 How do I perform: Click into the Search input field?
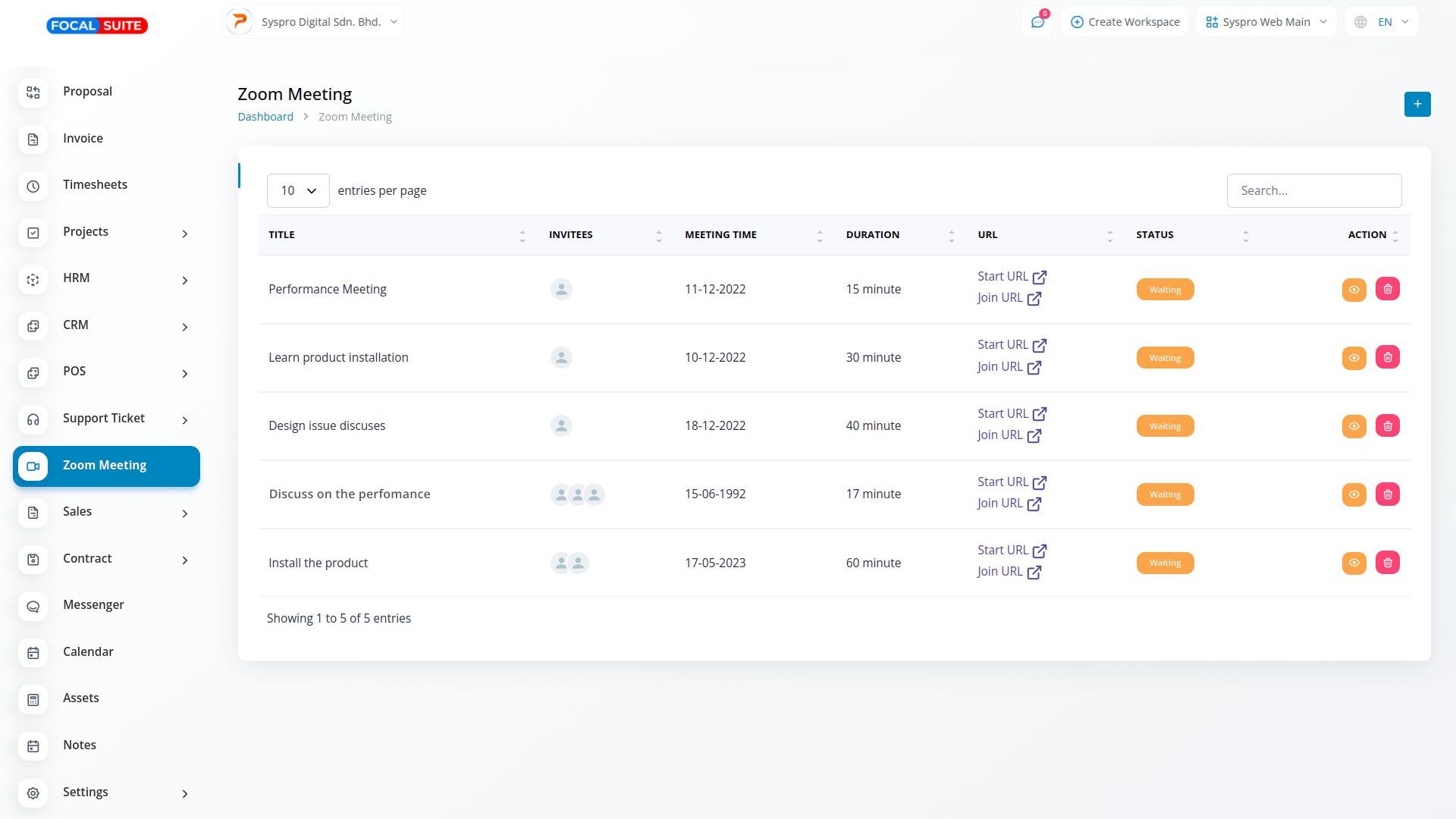pyautogui.click(x=1313, y=190)
